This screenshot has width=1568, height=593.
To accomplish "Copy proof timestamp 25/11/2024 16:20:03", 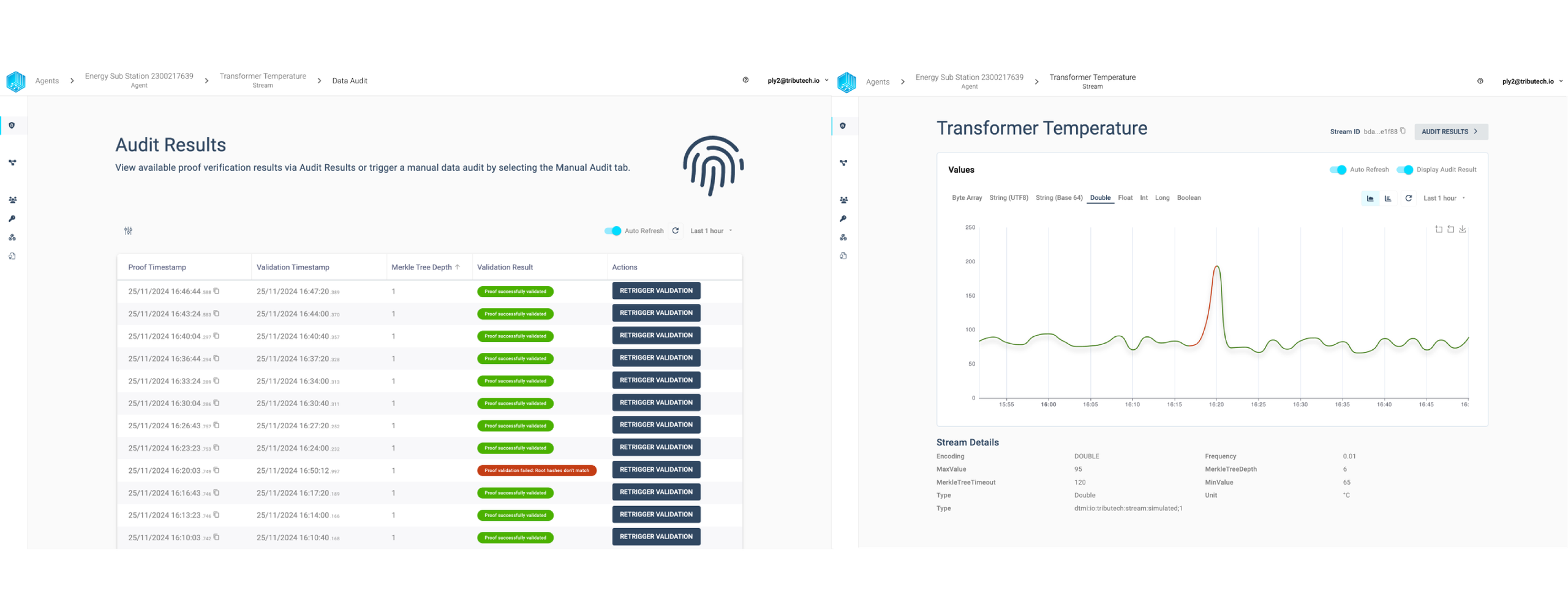I will [216, 470].
